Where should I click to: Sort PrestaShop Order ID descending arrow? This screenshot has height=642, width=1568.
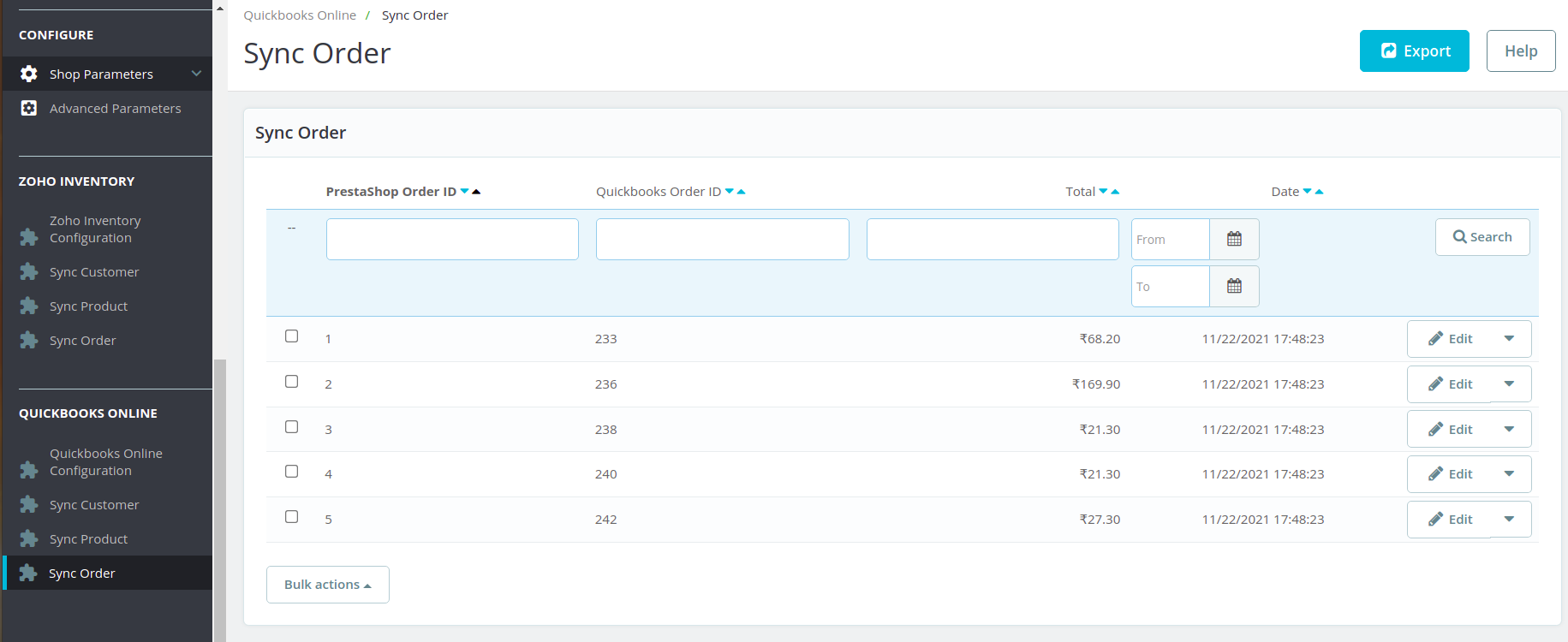click(x=465, y=191)
